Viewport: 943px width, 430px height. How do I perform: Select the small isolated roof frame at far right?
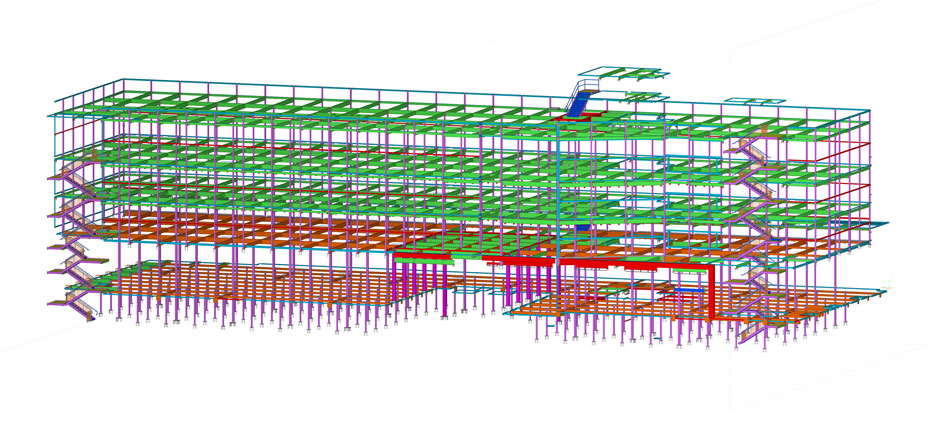tap(752, 101)
